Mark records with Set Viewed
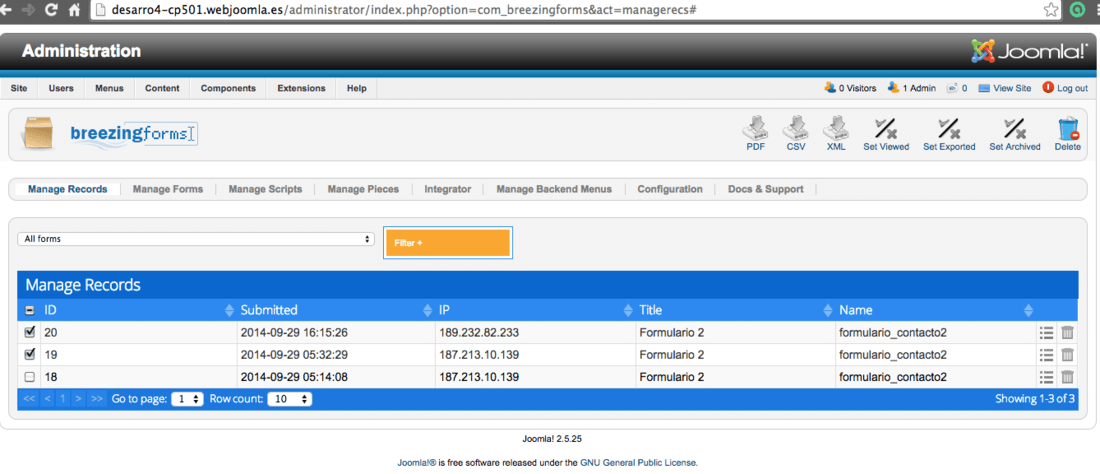Image resolution: width=1100 pixels, height=474 pixels. [x=885, y=134]
